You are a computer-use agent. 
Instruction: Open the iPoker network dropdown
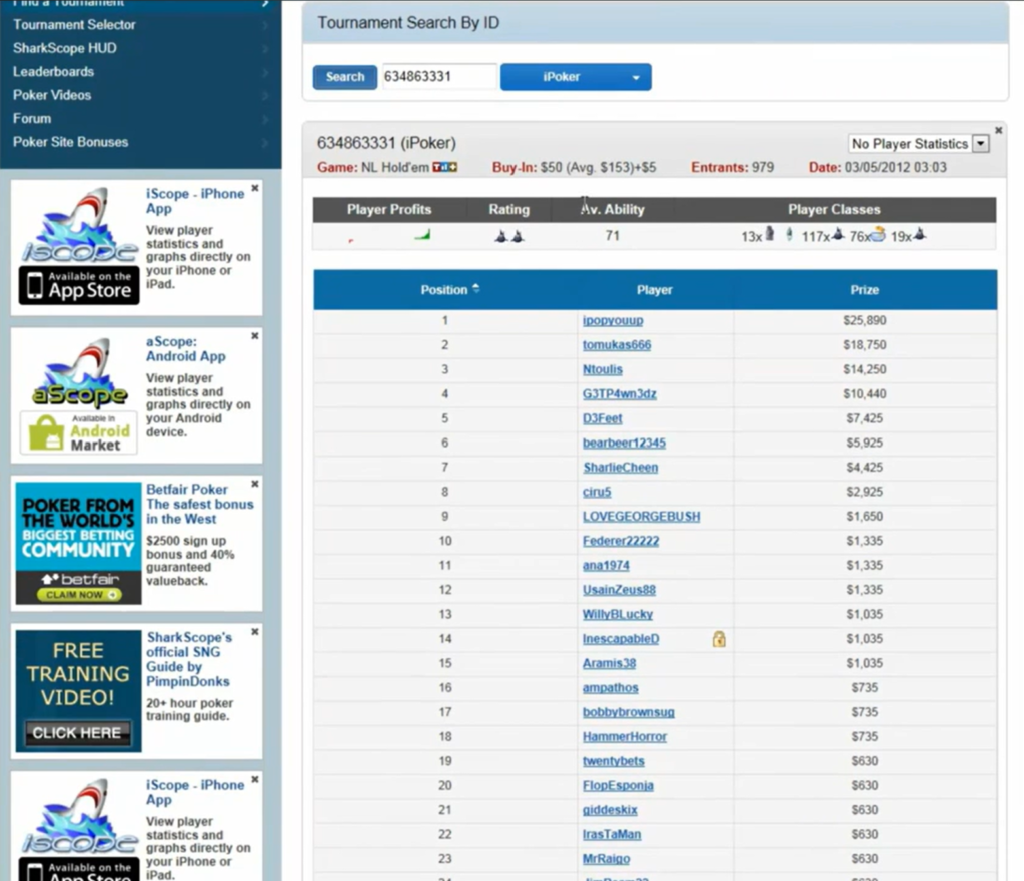coord(575,77)
